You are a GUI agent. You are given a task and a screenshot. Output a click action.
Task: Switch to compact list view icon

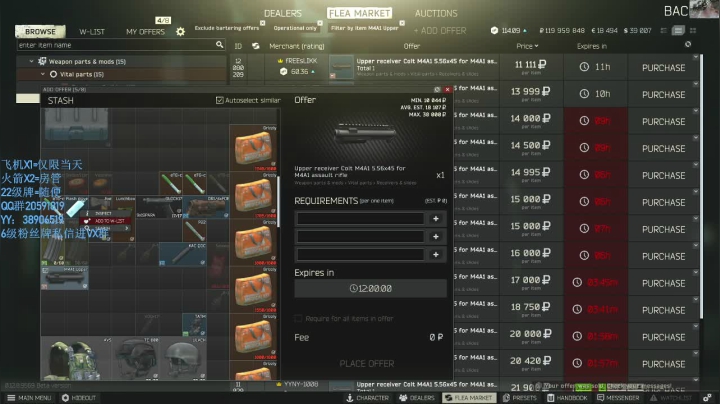coord(664,31)
